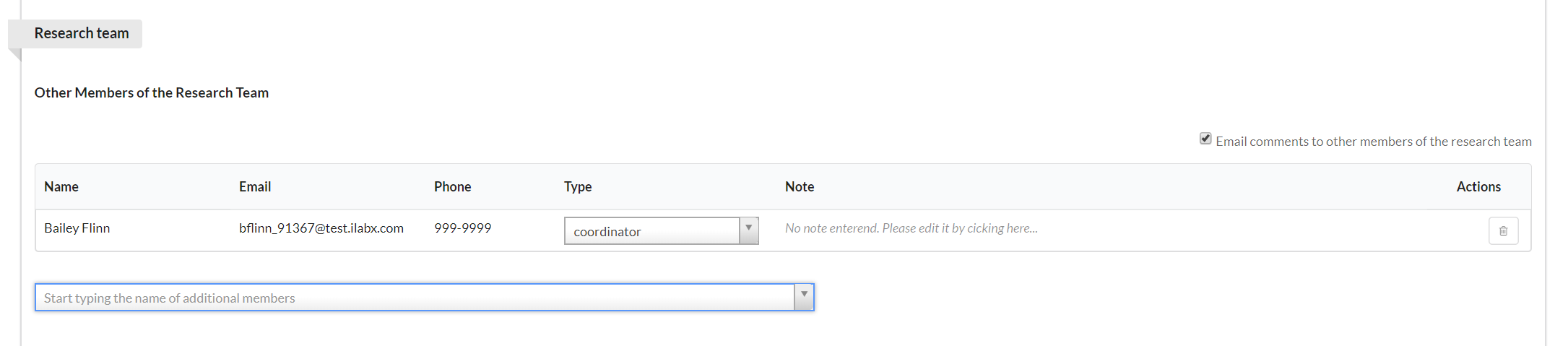Click the Name column header

coord(61,186)
